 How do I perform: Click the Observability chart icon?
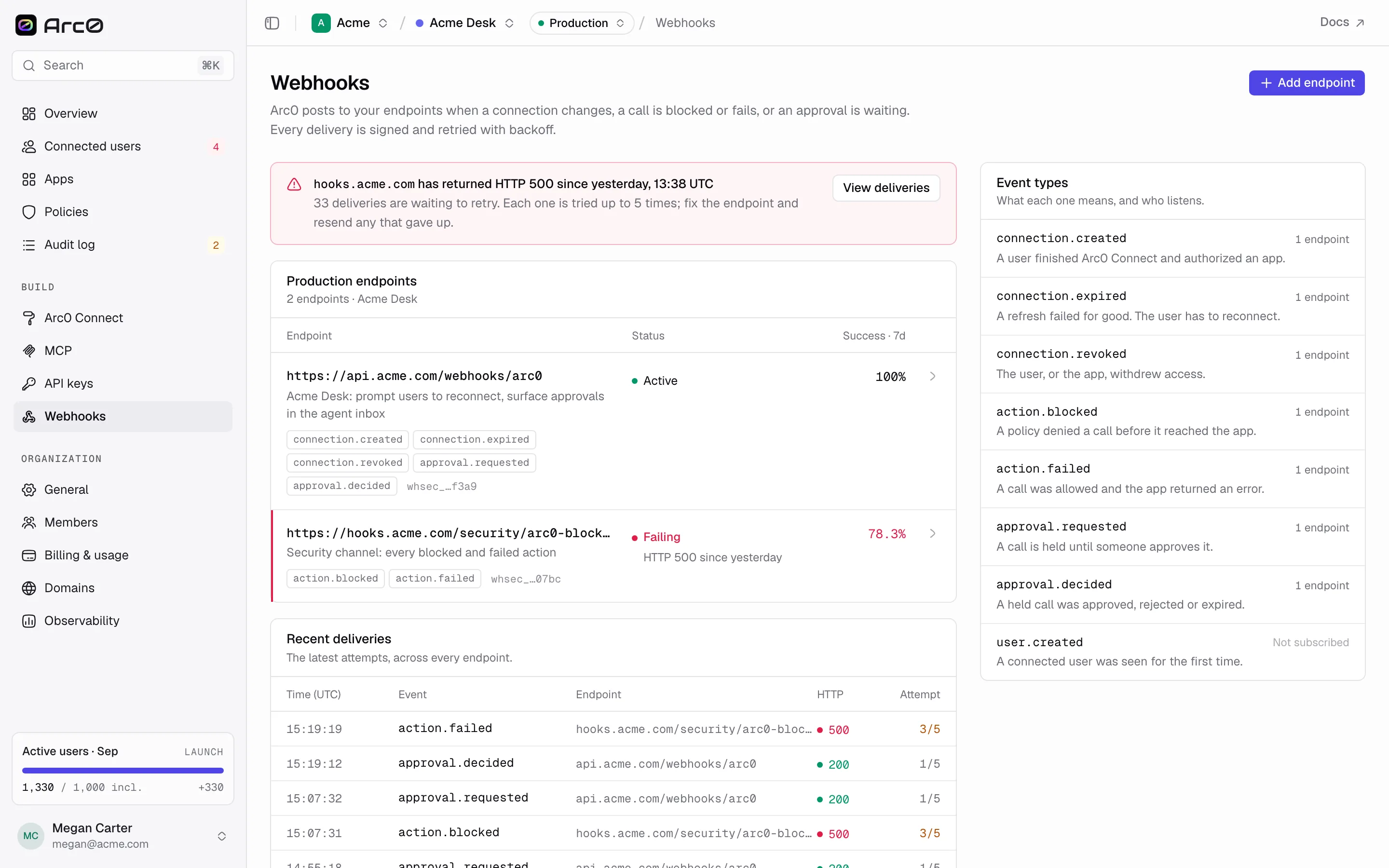coord(29,621)
